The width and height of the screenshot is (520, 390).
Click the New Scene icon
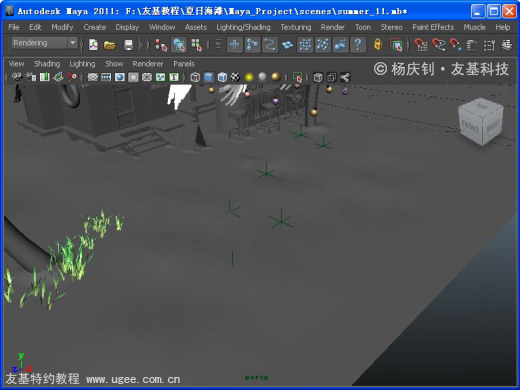[93, 45]
